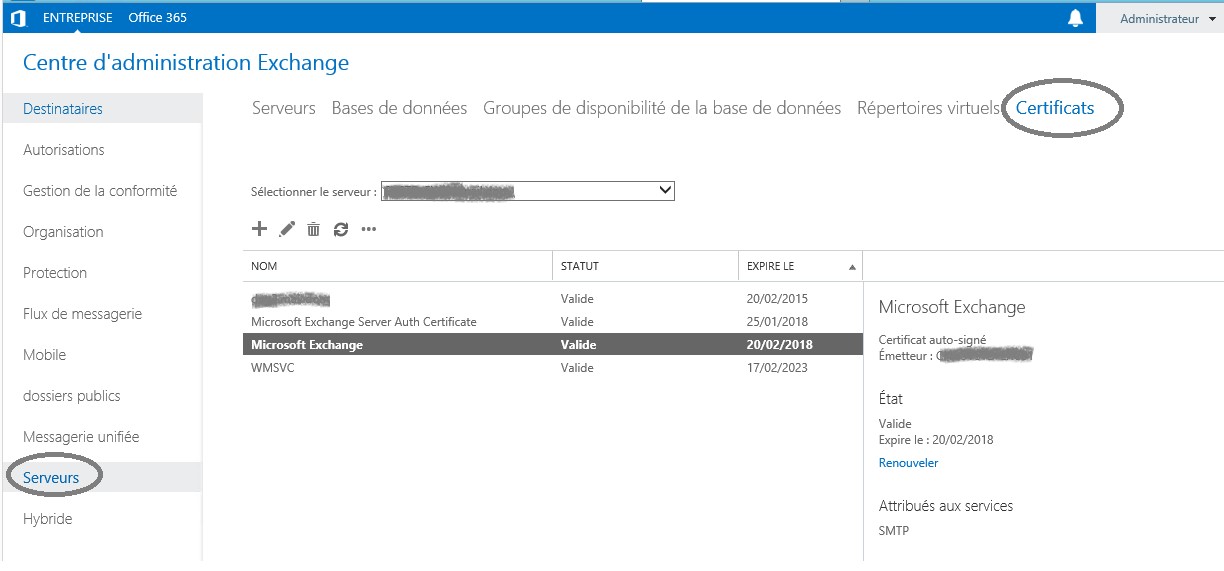Image resolution: width=1224 pixels, height=571 pixels.
Task: Sort by the EXPIRE LE column arrow
Action: (852, 267)
